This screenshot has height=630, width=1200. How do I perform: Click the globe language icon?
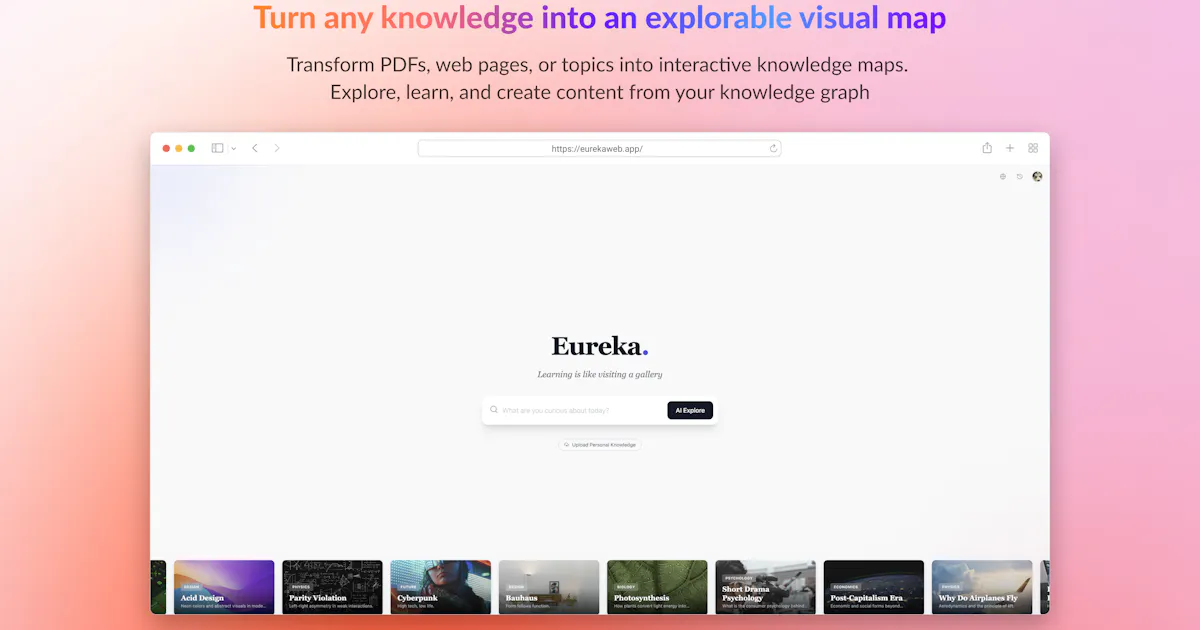pyautogui.click(x=1003, y=176)
